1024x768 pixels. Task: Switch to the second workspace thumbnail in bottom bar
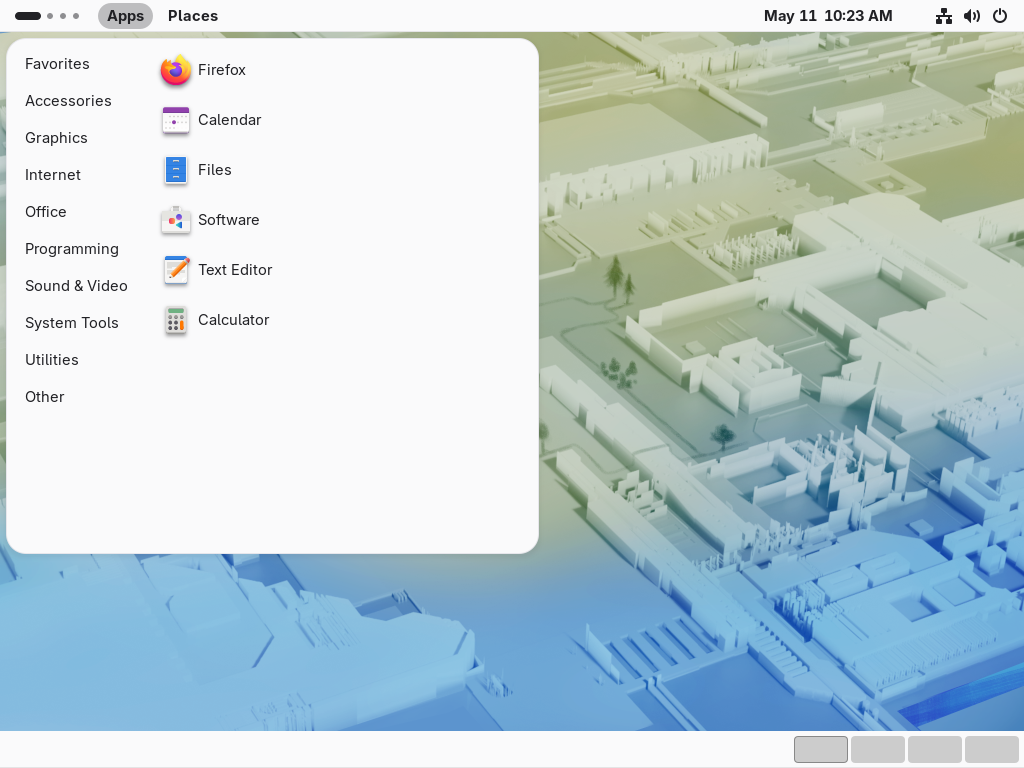pos(878,750)
